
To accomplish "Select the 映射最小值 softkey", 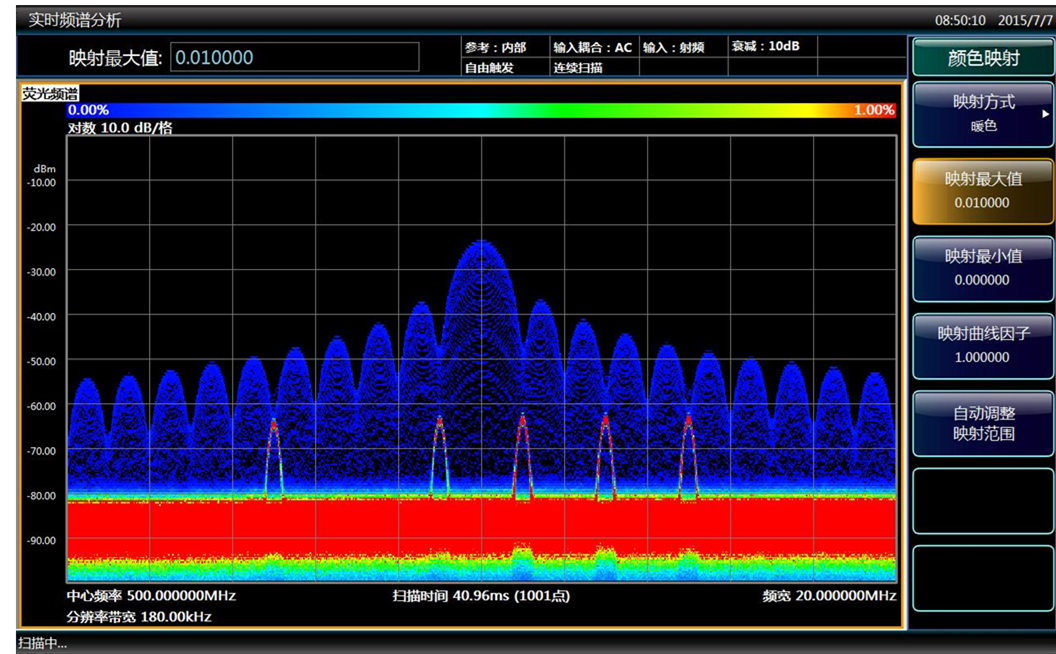I will coord(982,268).
